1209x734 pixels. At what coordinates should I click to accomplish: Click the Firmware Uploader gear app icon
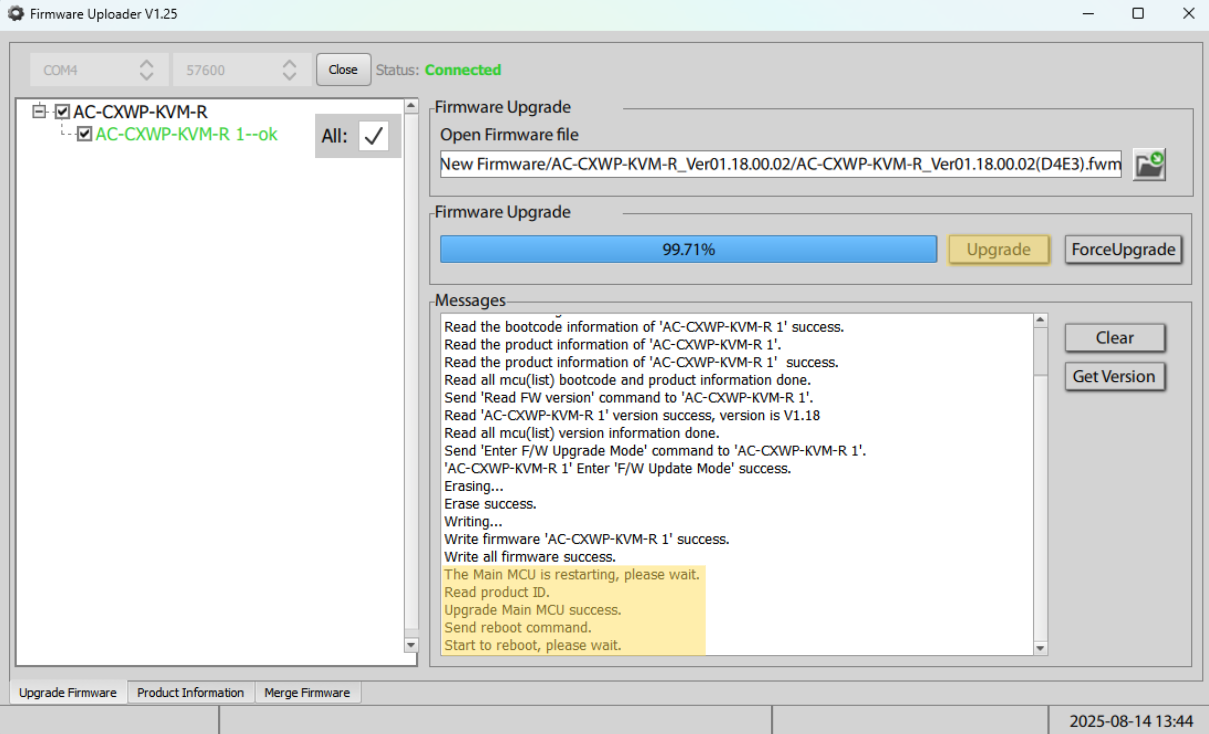[15, 14]
